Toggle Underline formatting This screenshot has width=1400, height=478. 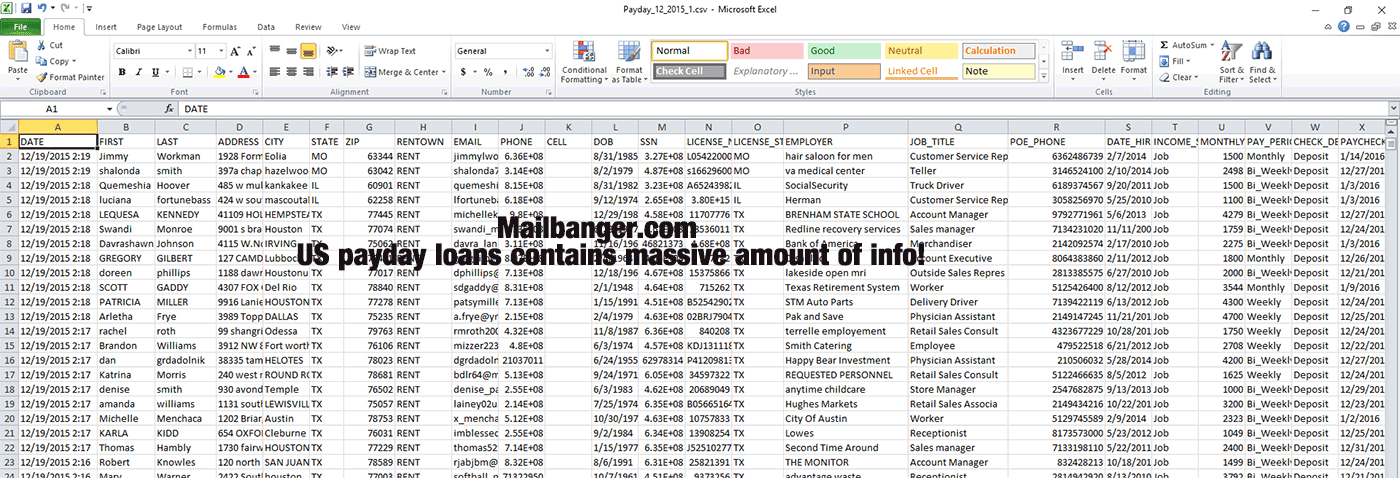coord(155,72)
